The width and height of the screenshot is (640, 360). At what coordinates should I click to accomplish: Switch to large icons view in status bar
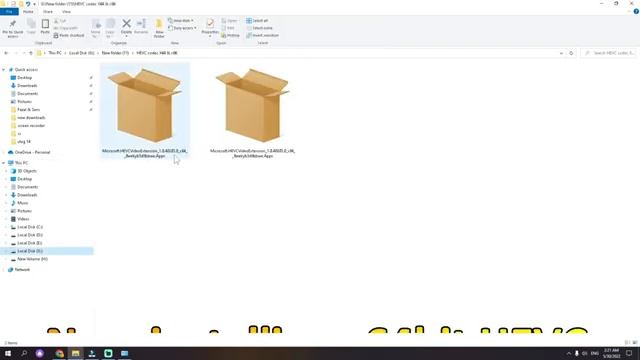tap(635, 343)
